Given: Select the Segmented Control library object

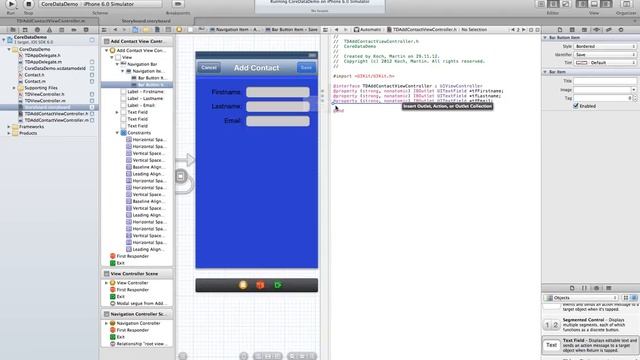Looking at the screenshot, I should point(591,325).
